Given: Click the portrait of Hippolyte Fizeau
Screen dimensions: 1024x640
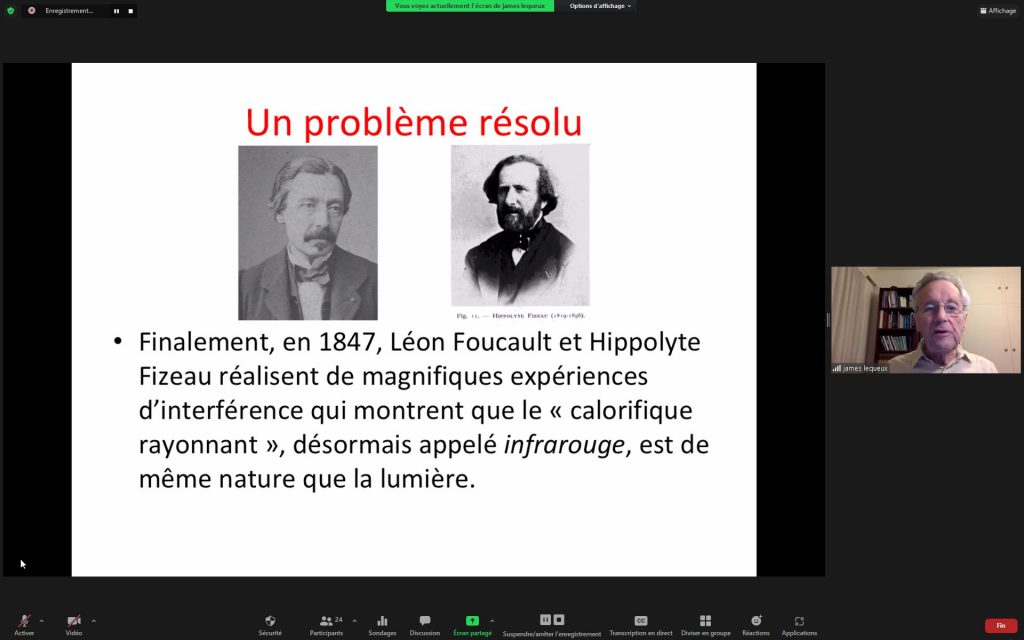Looking at the screenshot, I should (x=520, y=225).
